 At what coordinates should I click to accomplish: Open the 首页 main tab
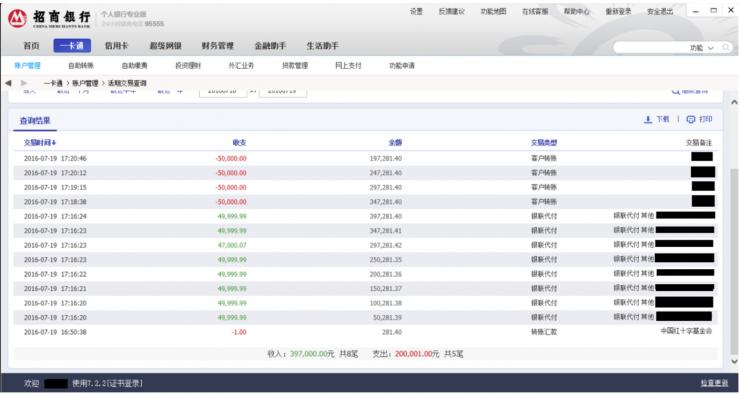coord(32,46)
